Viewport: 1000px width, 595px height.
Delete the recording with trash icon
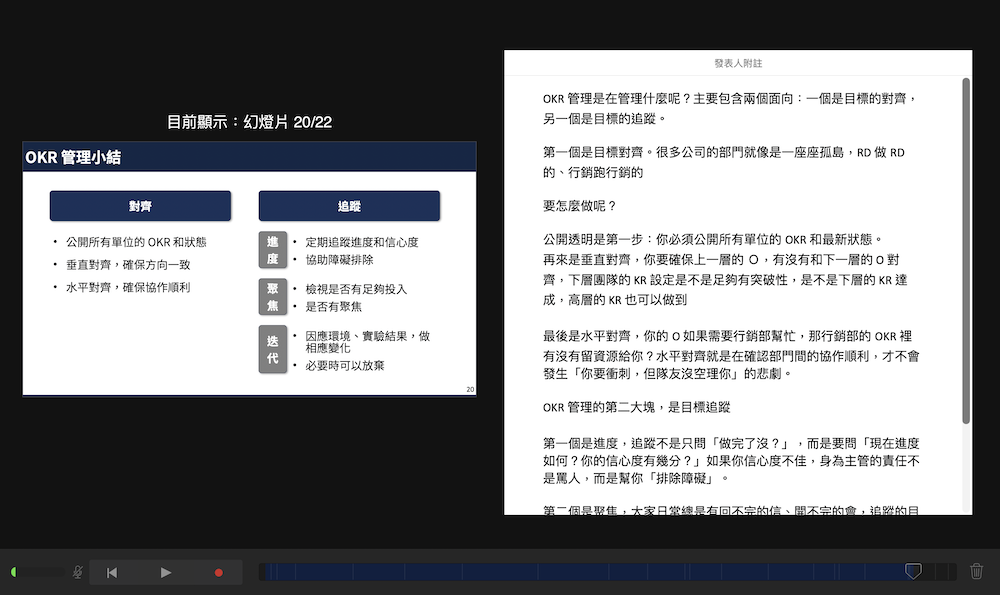click(x=976, y=572)
